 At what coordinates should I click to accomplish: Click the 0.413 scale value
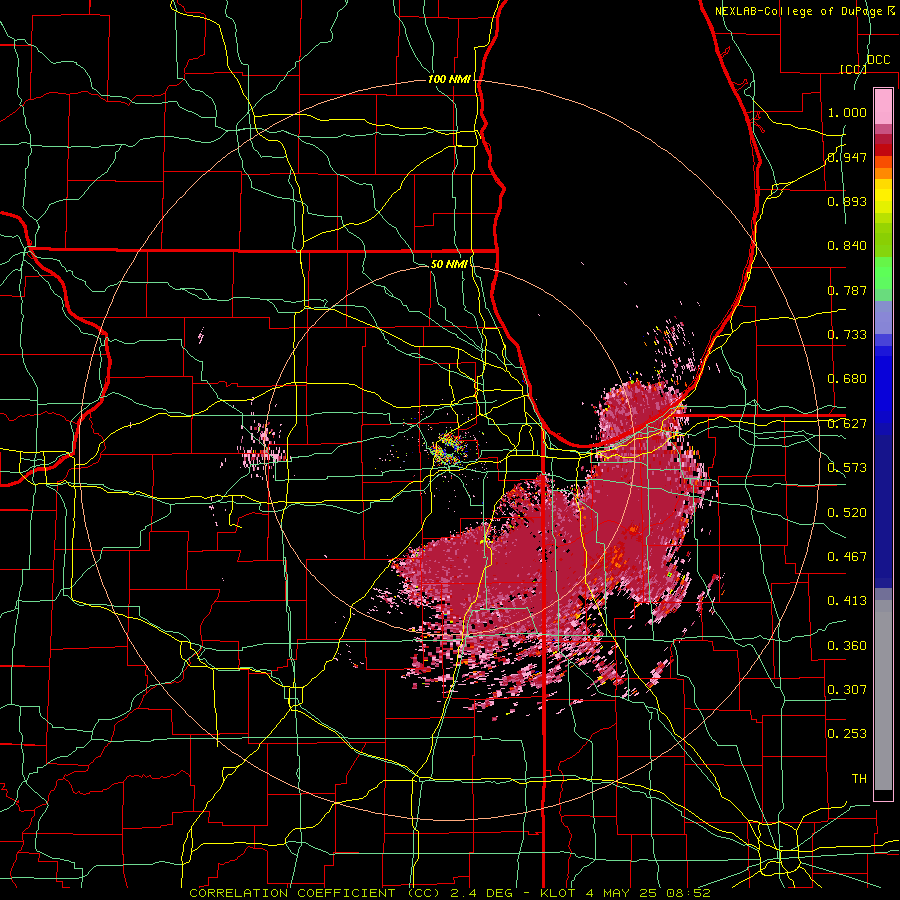coord(847,601)
